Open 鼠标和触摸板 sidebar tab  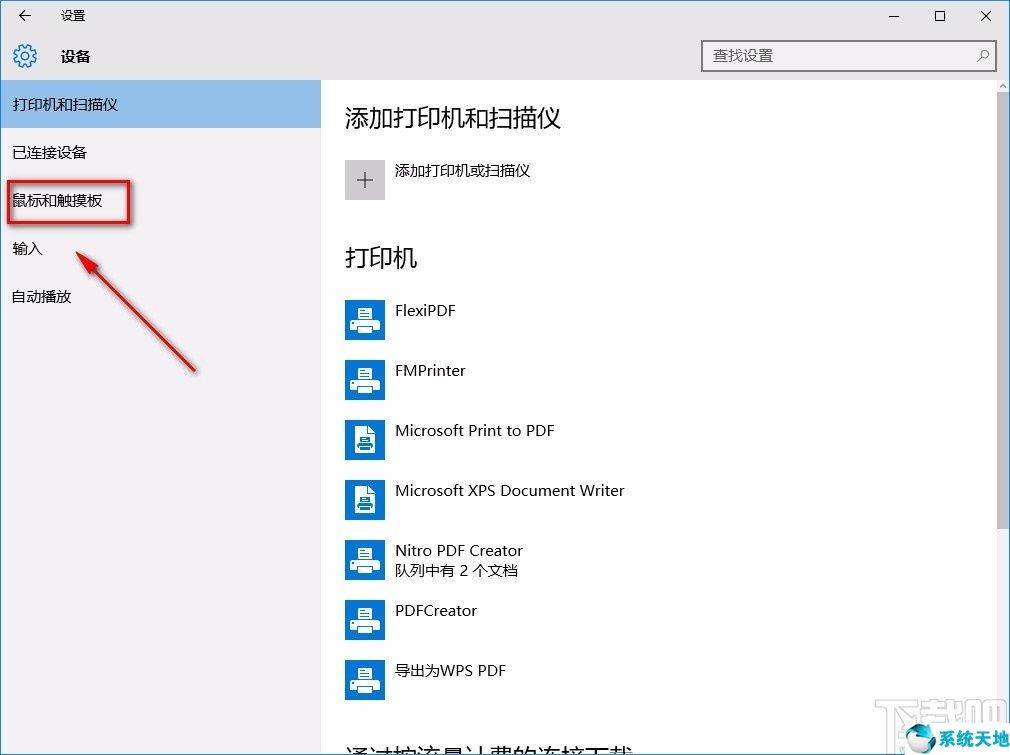pyautogui.click(x=160, y=200)
